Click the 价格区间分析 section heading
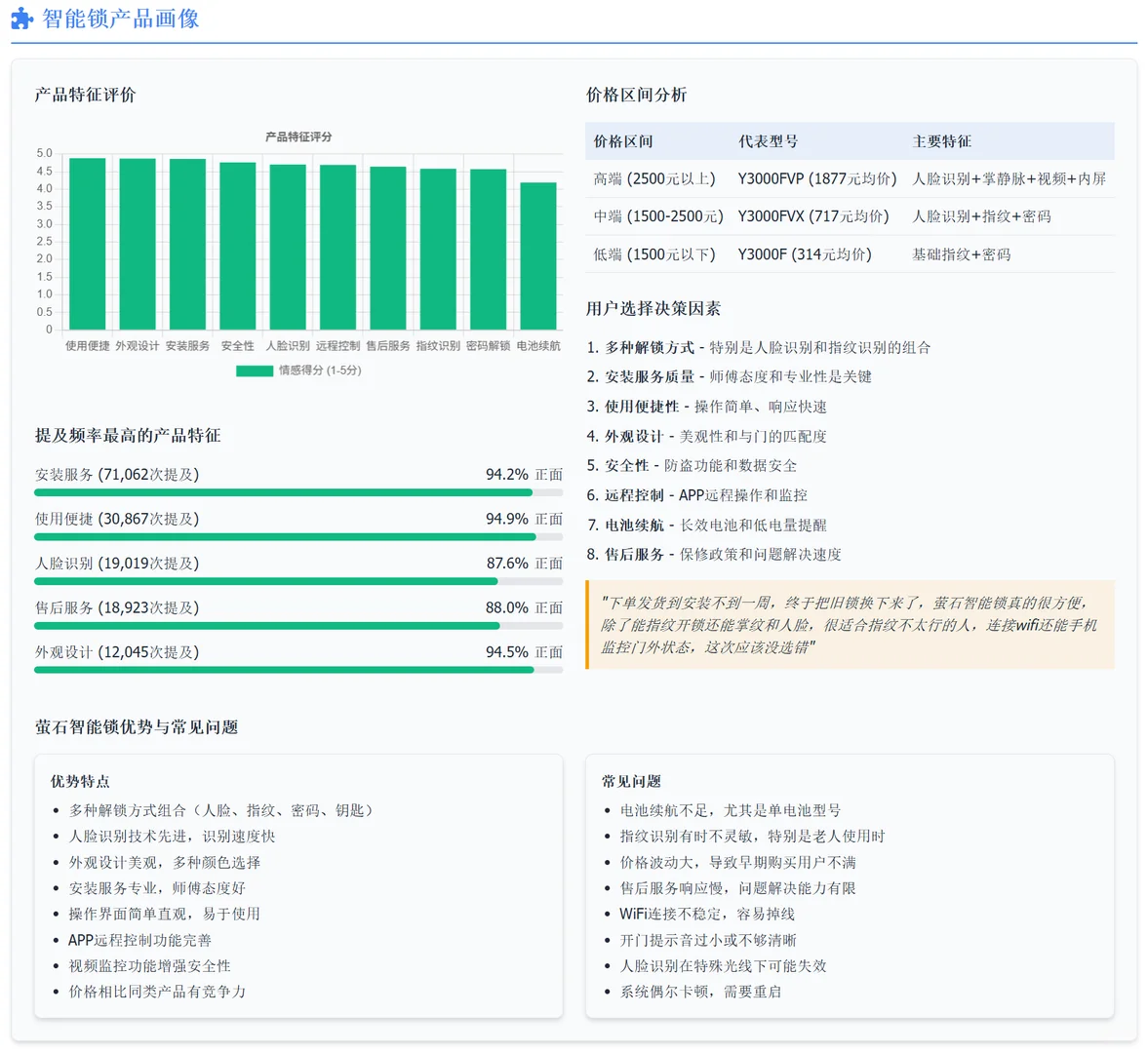 tap(636, 96)
